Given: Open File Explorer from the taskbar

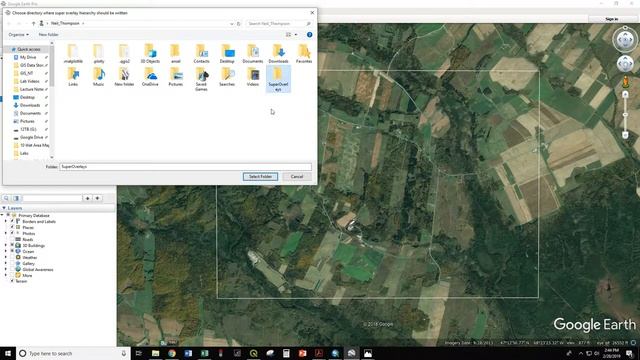Looking at the screenshot, I should (156, 353).
